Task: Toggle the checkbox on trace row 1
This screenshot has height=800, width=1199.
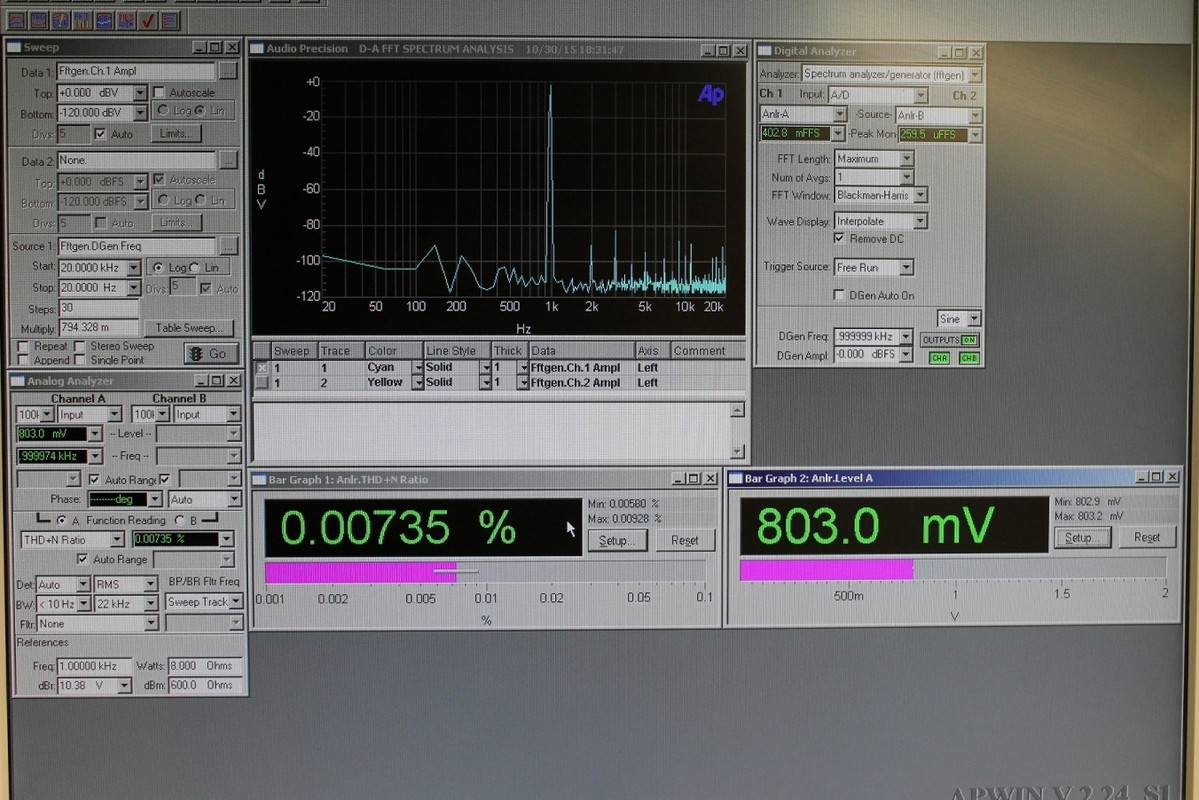Action: (262, 367)
